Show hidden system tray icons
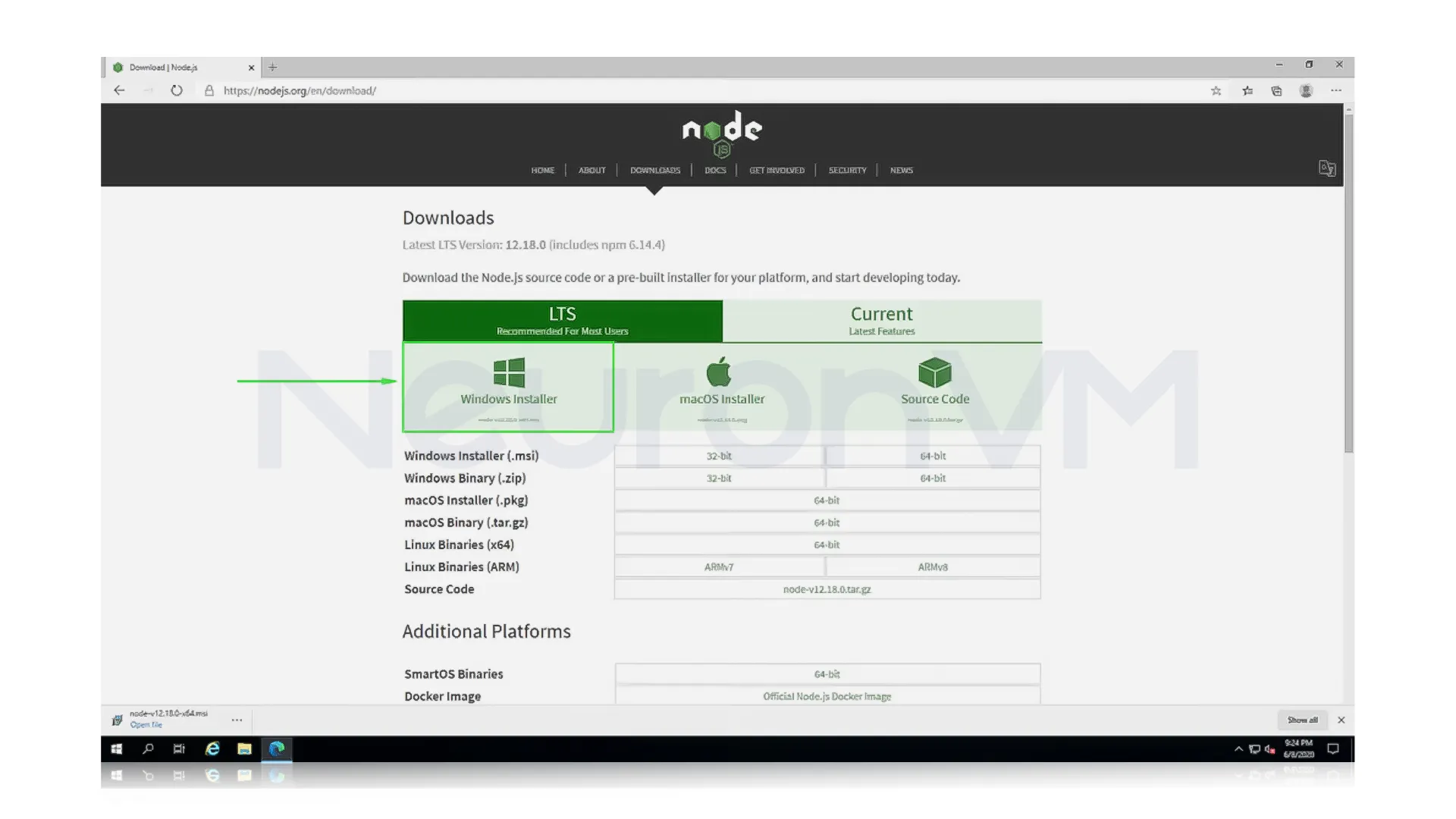Screen dimensions: 1456x819 coord(1238,749)
